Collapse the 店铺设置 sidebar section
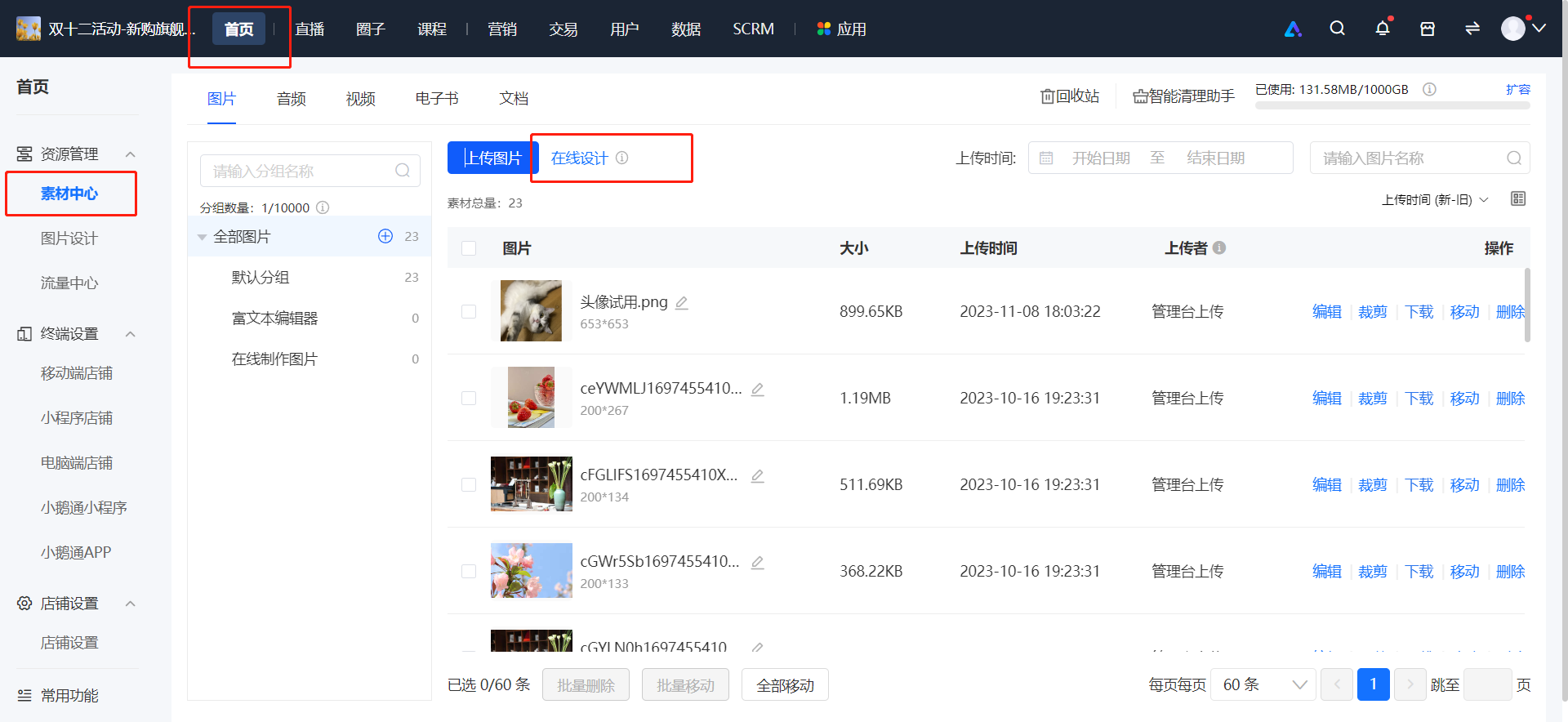Screen dimensions: 1568x722 click(130, 604)
